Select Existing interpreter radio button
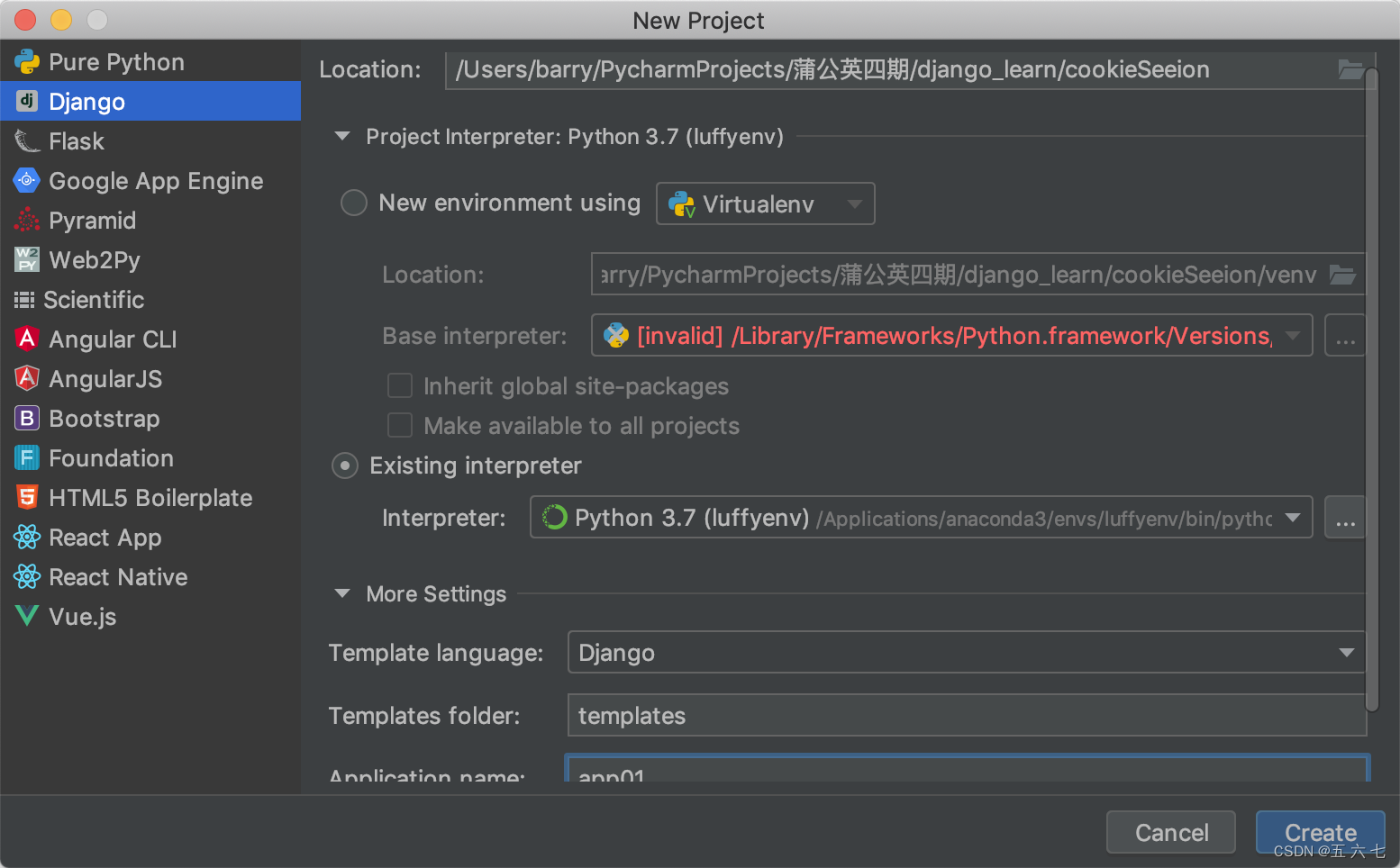The width and height of the screenshot is (1400, 868). 345,466
